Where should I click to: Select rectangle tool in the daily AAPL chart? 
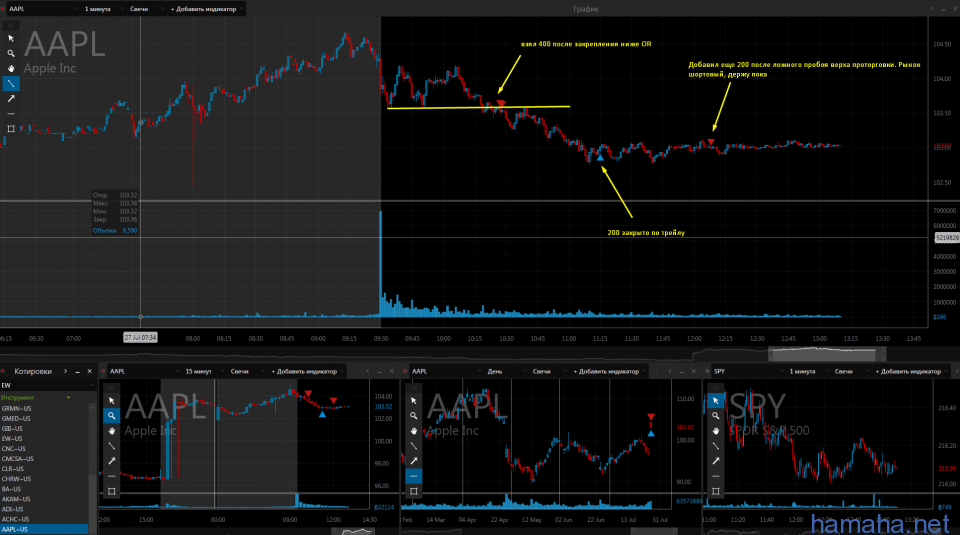click(x=413, y=491)
